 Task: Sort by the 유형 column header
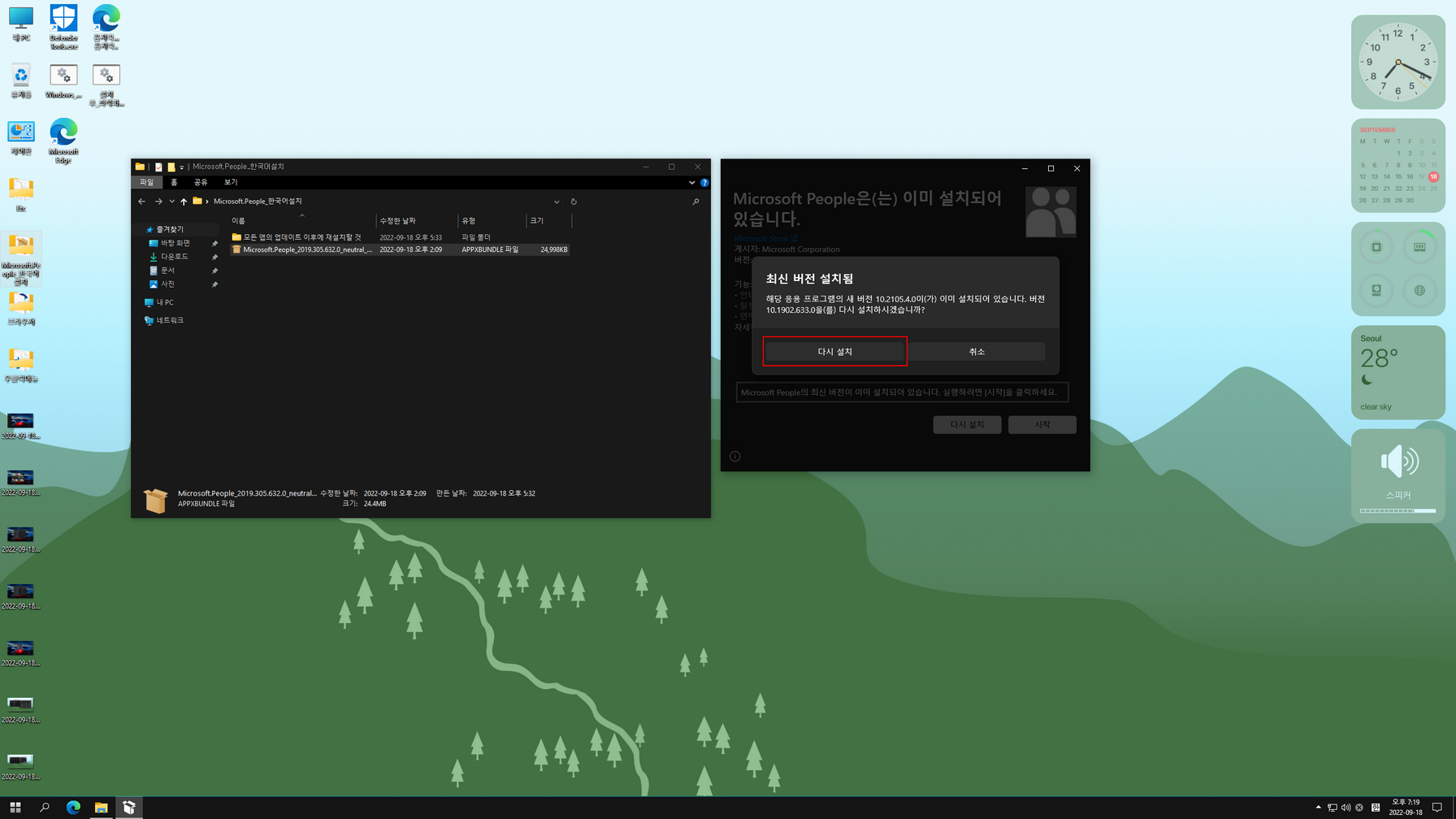(x=492, y=221)
